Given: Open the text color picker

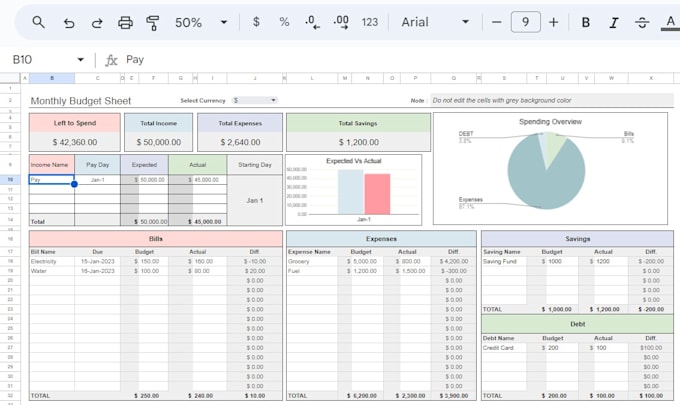Looking at the screenshot, I should 670,23.
